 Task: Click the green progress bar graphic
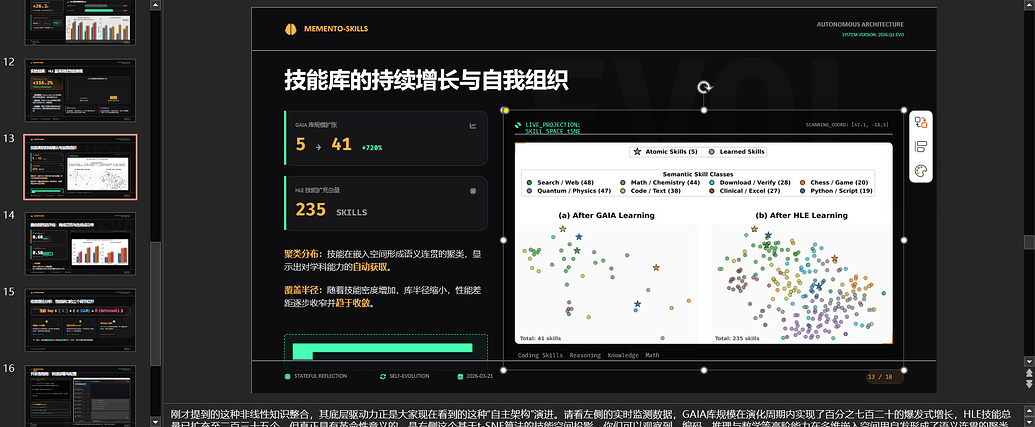click(383, 350)
